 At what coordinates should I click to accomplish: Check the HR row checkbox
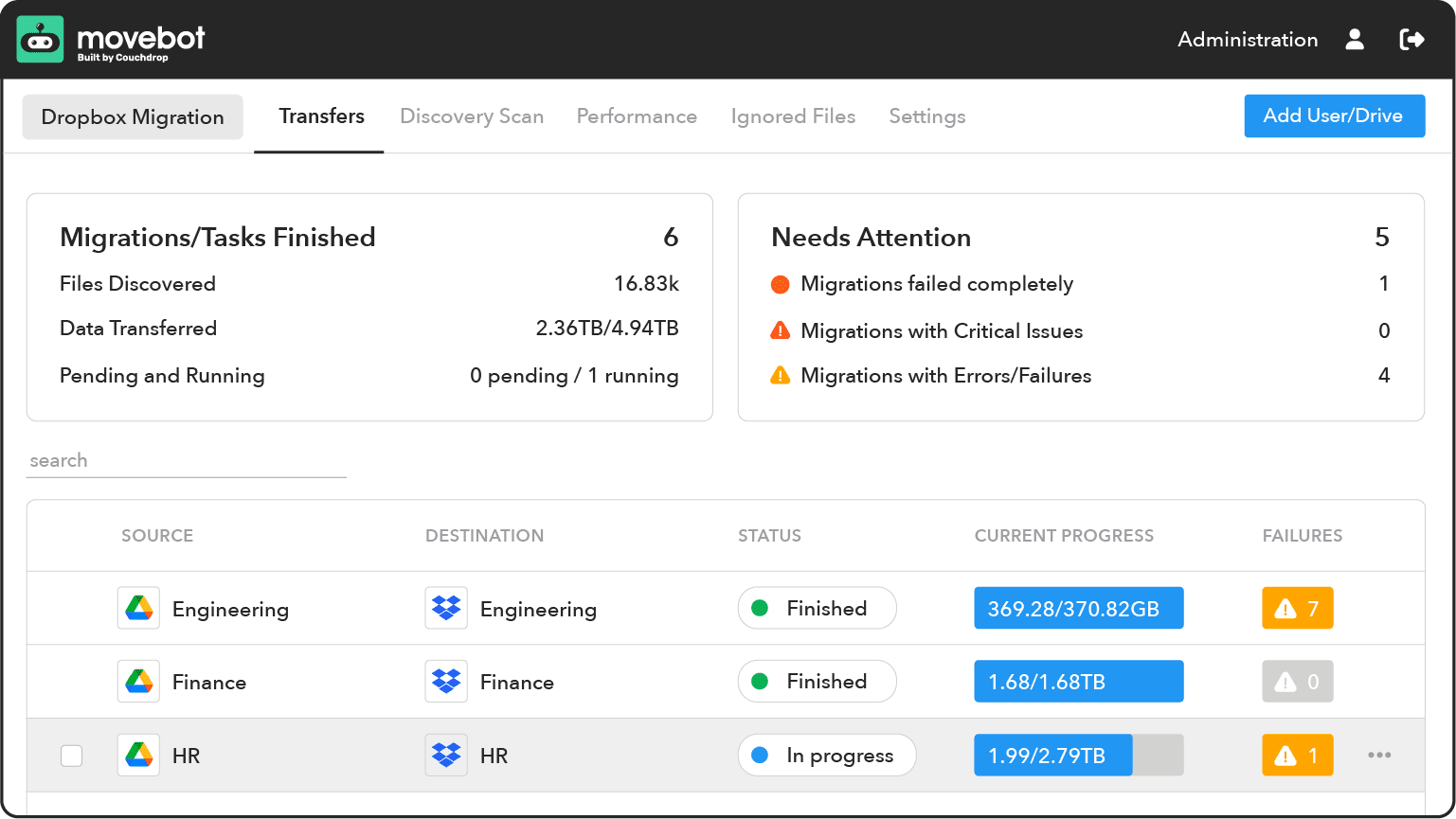[71, 755]
